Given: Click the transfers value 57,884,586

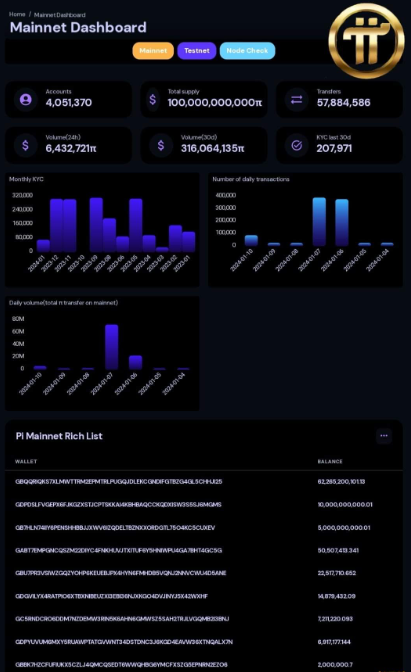Looking at the screenshot, I should 343,102.
